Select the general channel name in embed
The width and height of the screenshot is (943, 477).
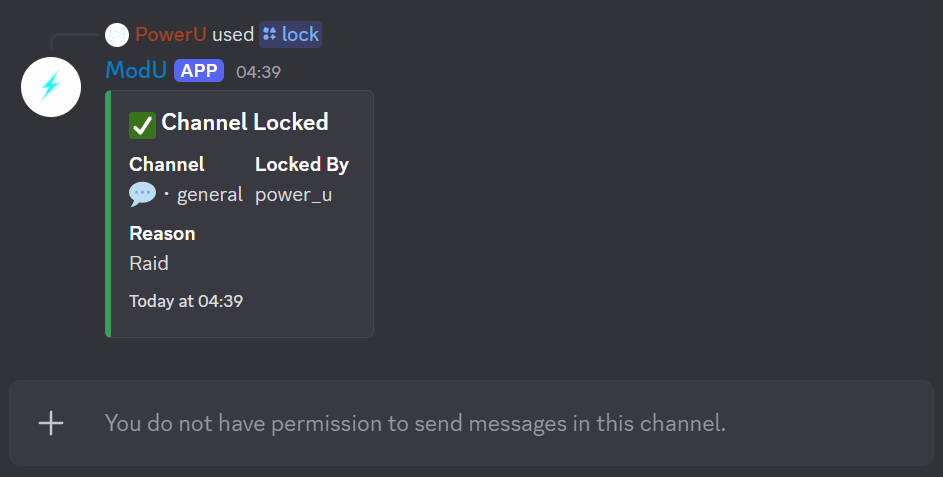point(209,194)
